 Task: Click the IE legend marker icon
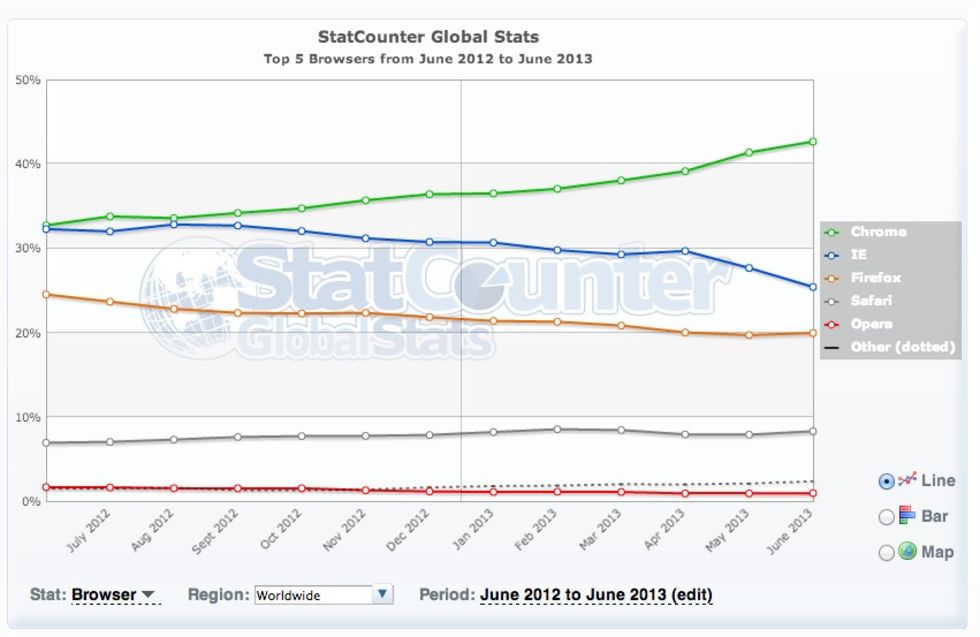coord(832,255)
